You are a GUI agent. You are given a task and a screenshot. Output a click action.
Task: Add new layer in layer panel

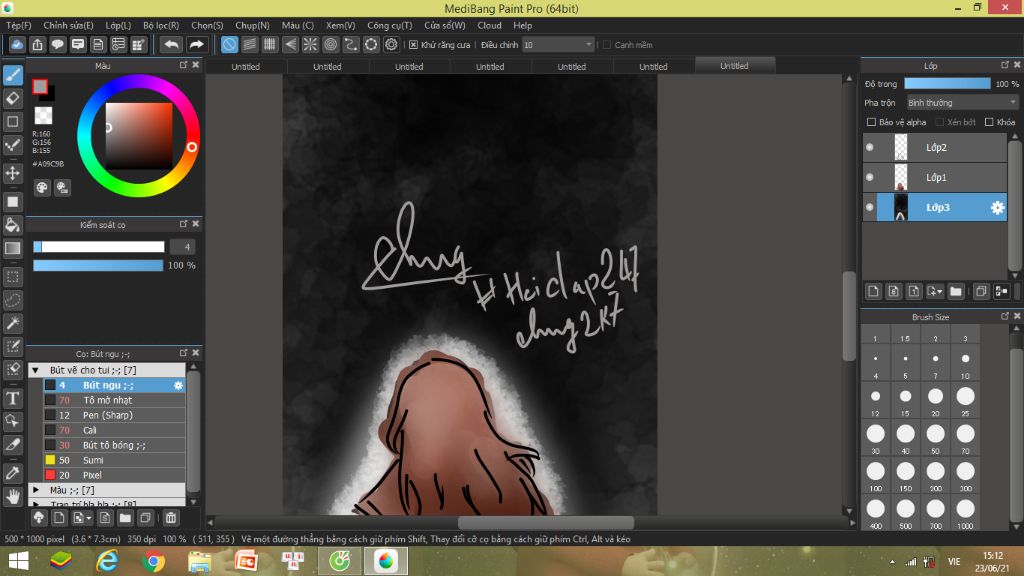(x=873, y=291)
